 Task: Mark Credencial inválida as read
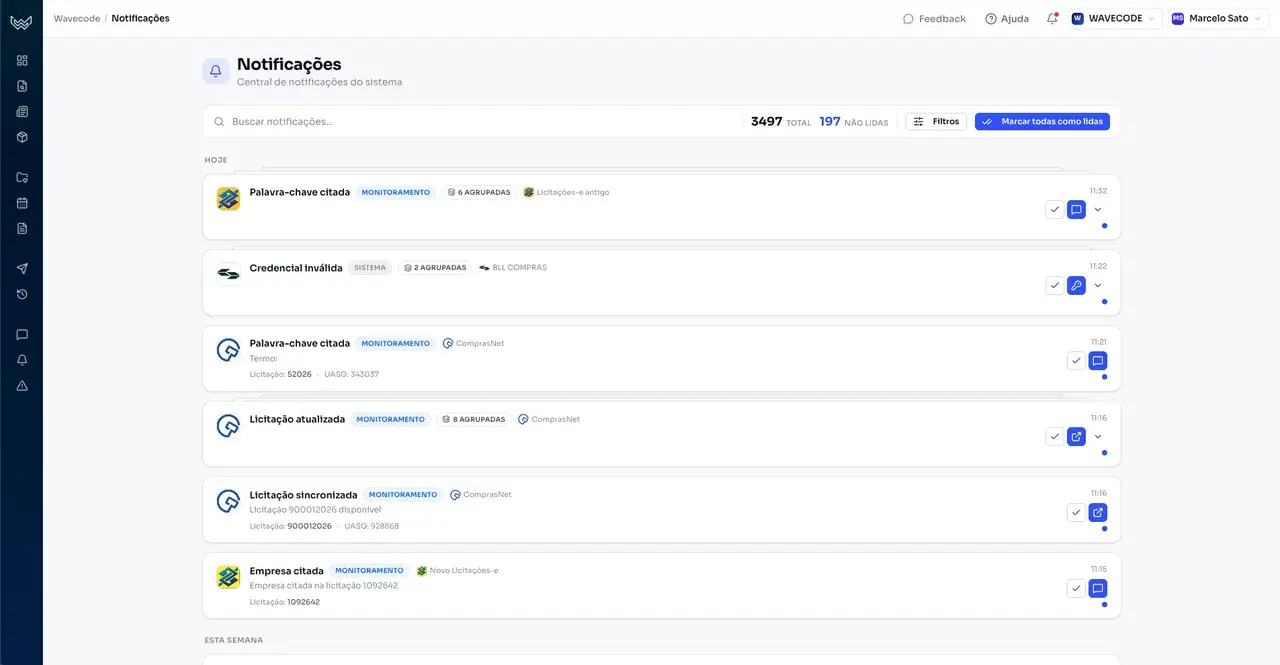(1055, 285)
